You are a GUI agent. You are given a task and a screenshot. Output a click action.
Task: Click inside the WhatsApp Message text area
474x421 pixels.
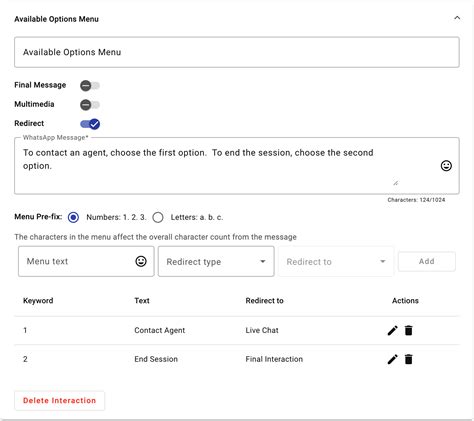227,166
